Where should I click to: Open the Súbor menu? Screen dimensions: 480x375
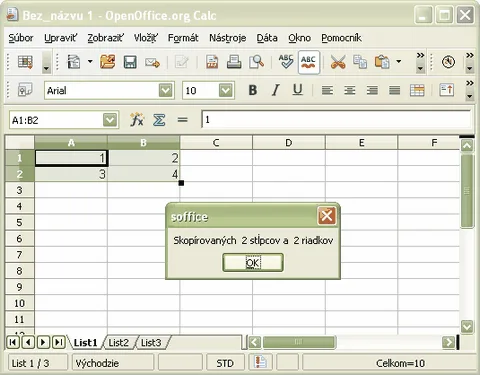[21, 38]
